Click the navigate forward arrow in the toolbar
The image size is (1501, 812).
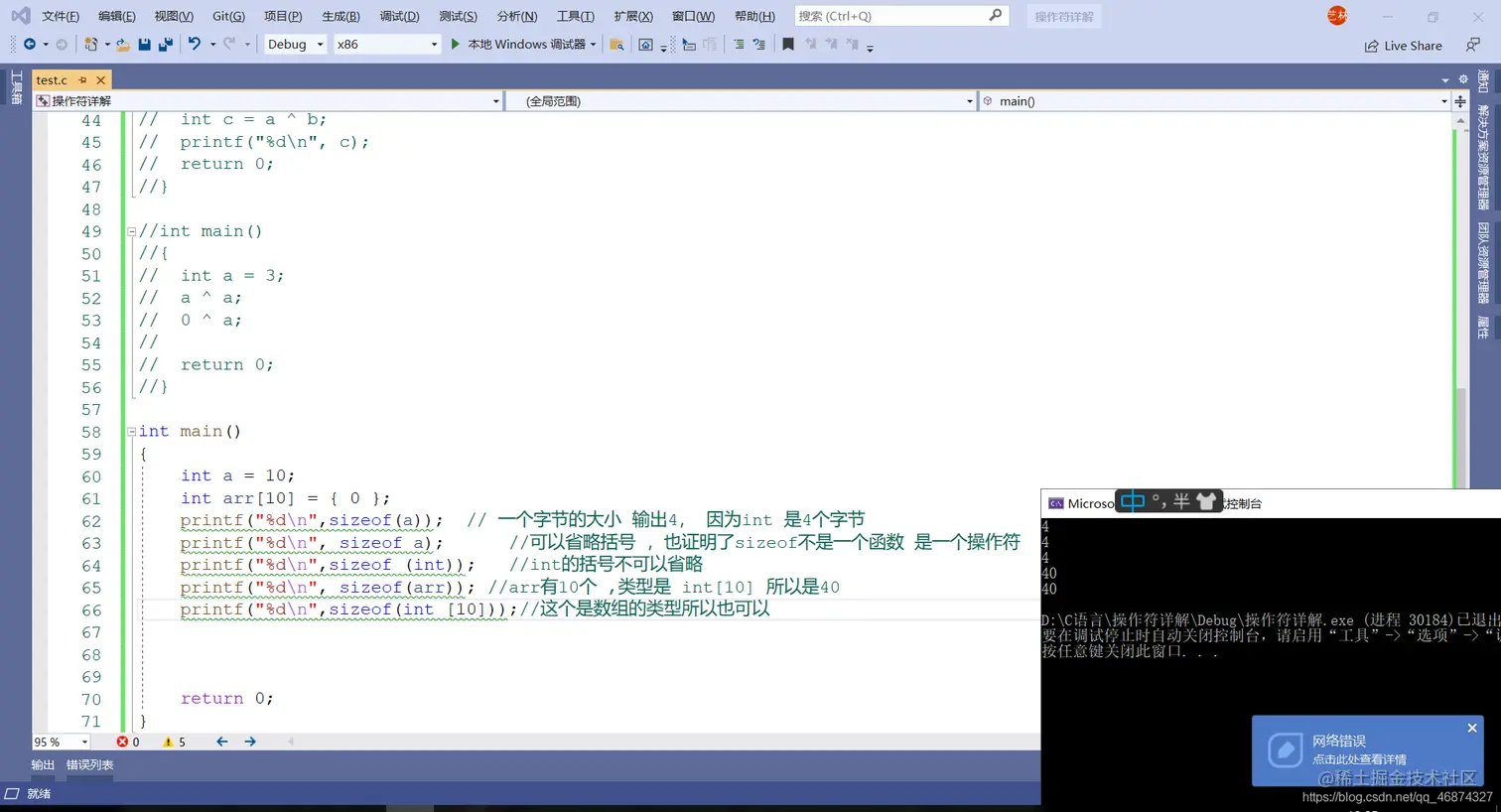click(x=62, y=45)
